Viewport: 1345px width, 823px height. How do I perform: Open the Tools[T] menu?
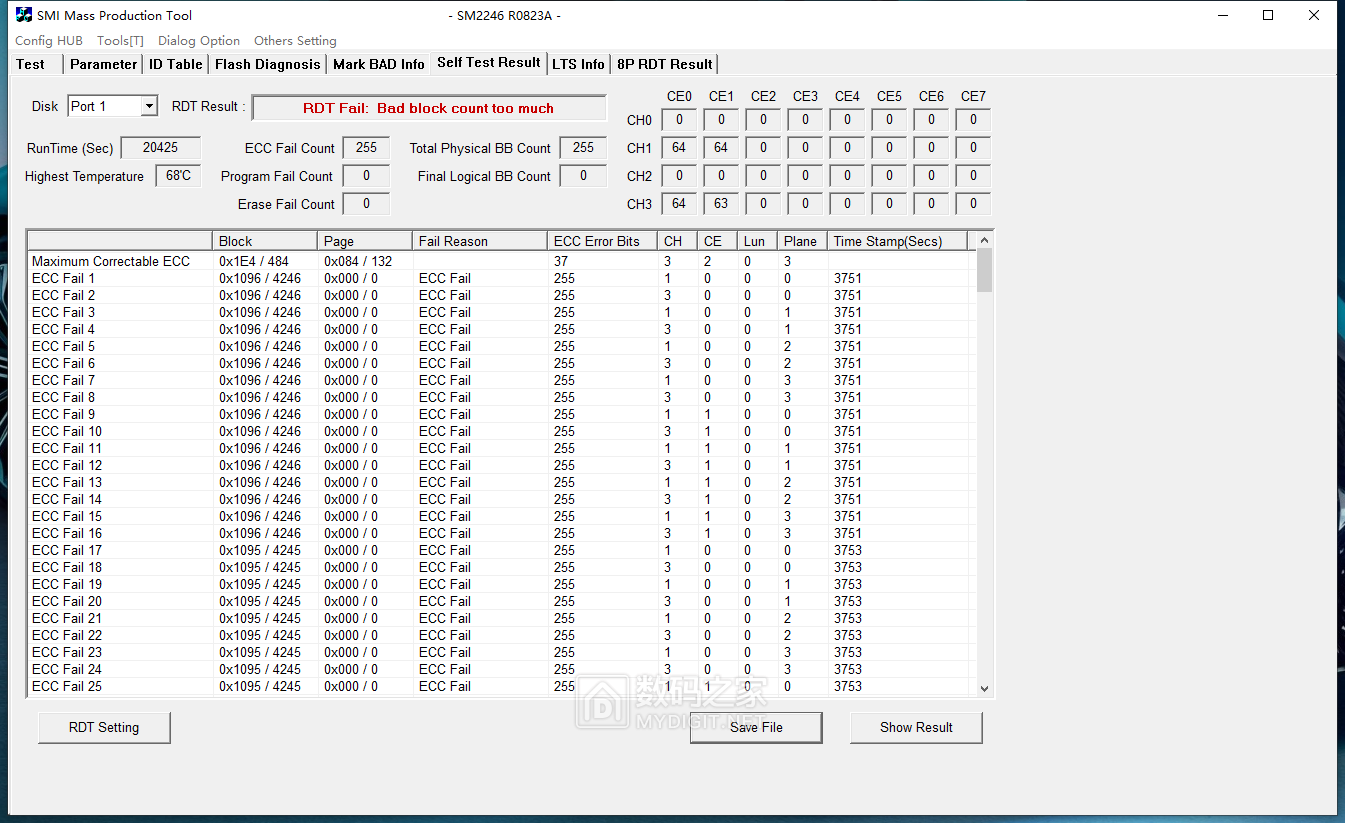point(120,41)
